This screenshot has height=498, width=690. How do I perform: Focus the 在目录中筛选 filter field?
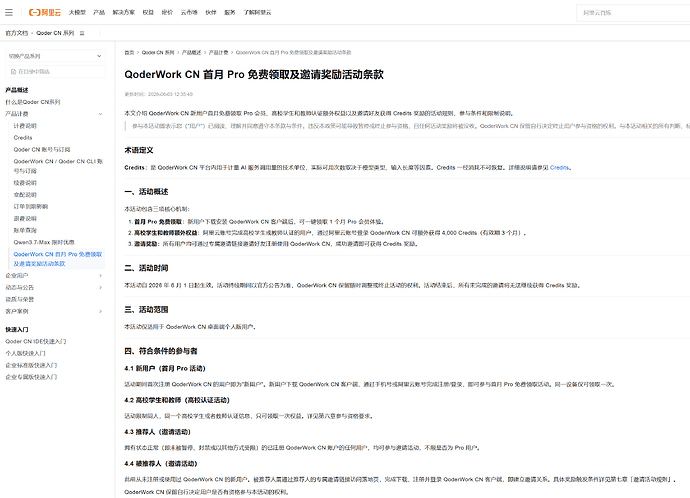[x=55, y=72]
